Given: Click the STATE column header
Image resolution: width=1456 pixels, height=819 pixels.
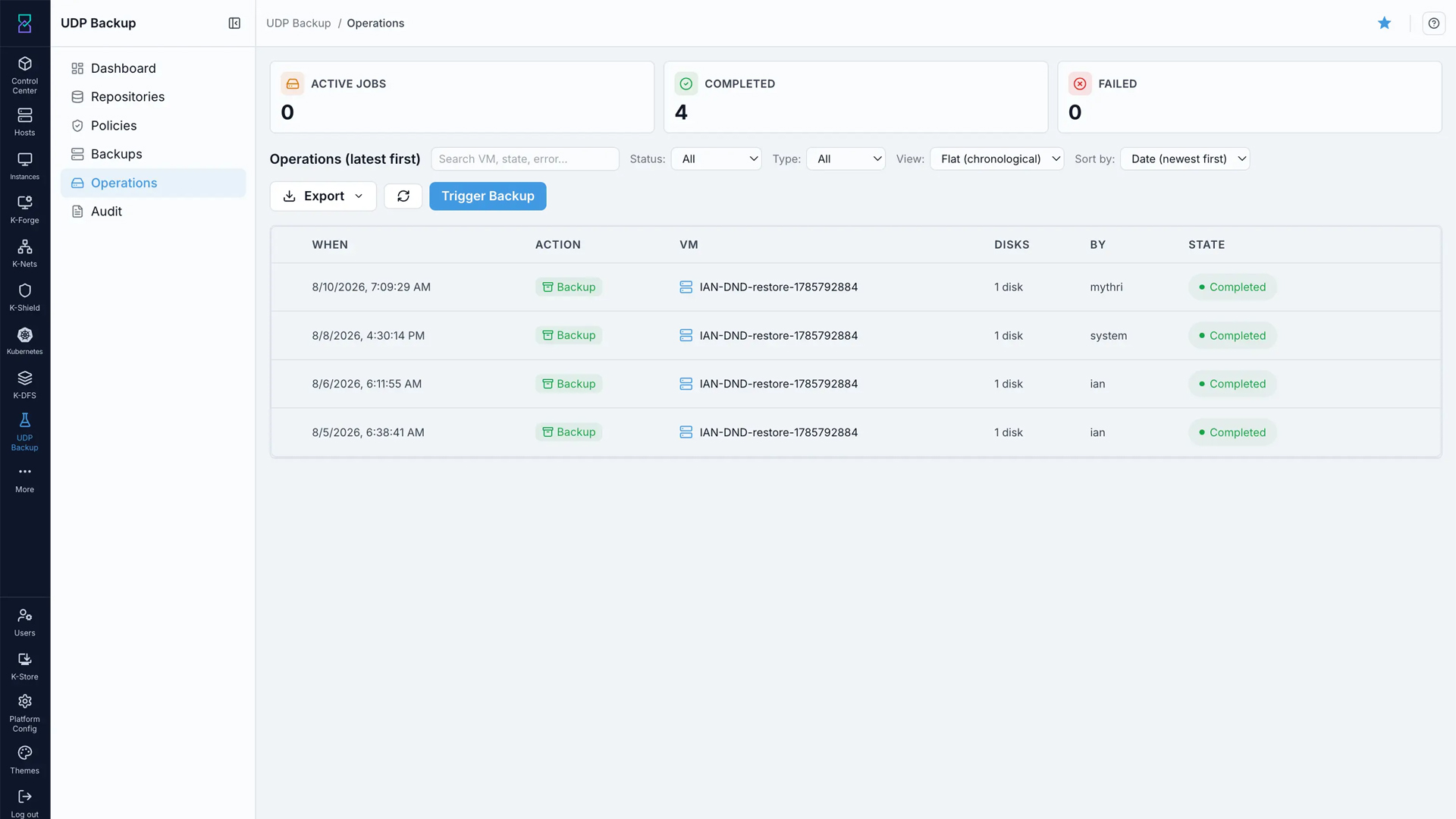Looking at the screenshot, I should 1207,245.
